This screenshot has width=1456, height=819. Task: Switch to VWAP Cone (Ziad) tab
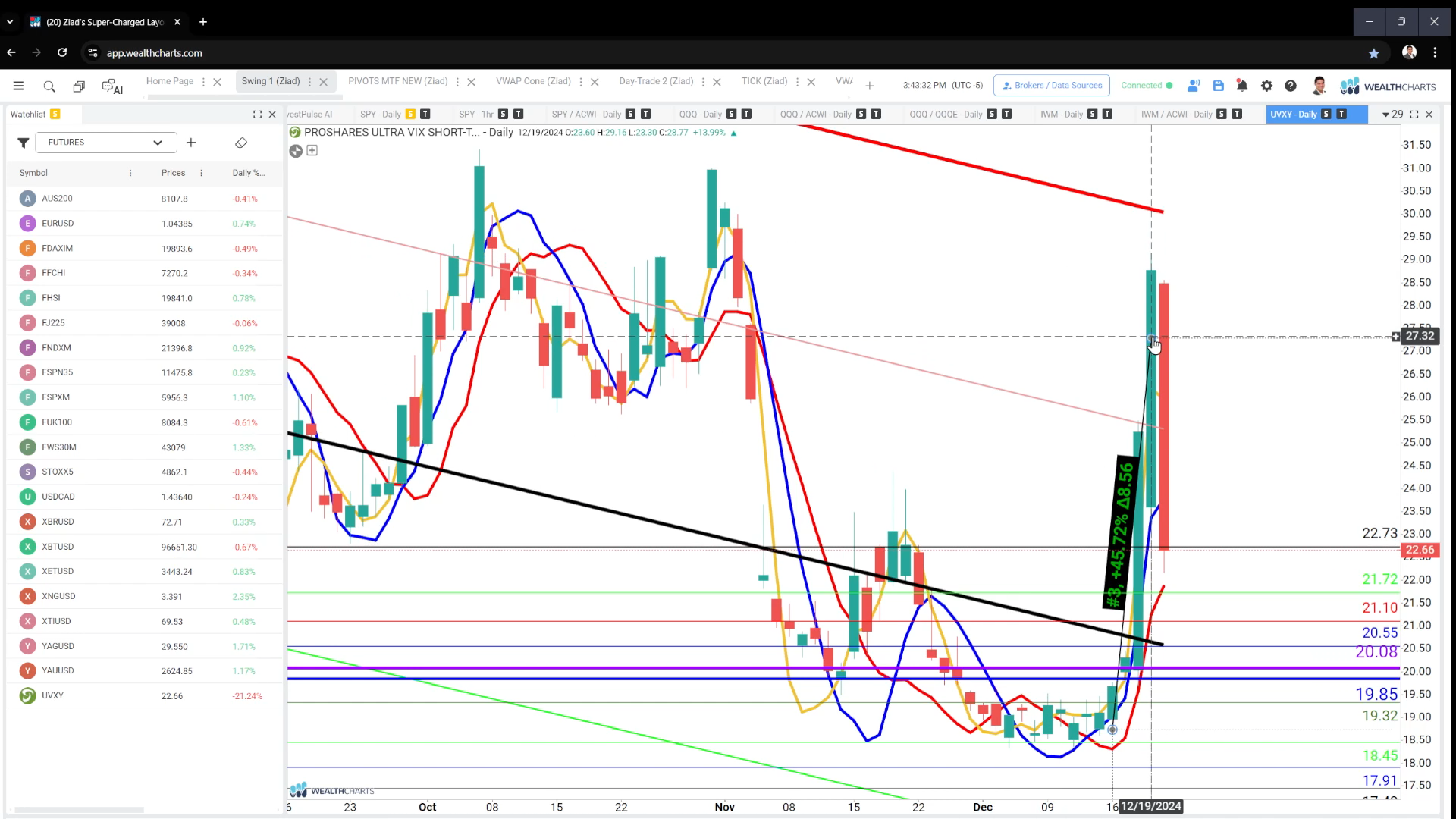(x=533, y=81)
